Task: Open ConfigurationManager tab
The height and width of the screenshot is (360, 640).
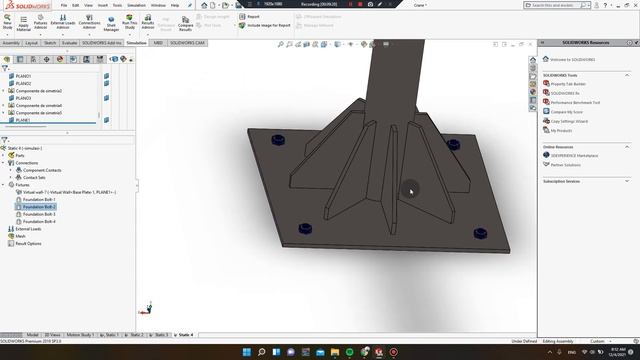Action: (33, 60)
